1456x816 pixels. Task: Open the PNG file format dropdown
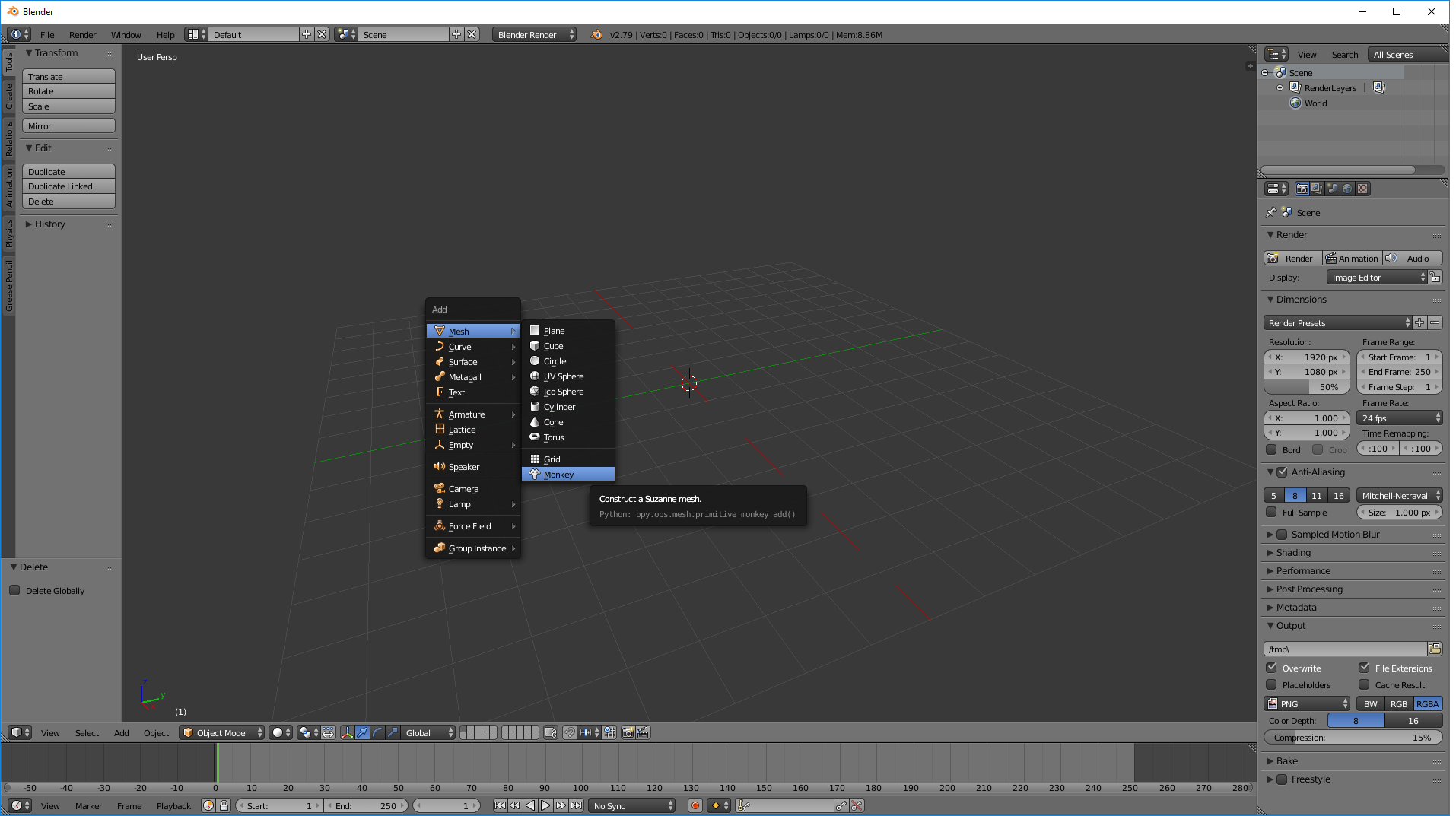click(1307, 703)
